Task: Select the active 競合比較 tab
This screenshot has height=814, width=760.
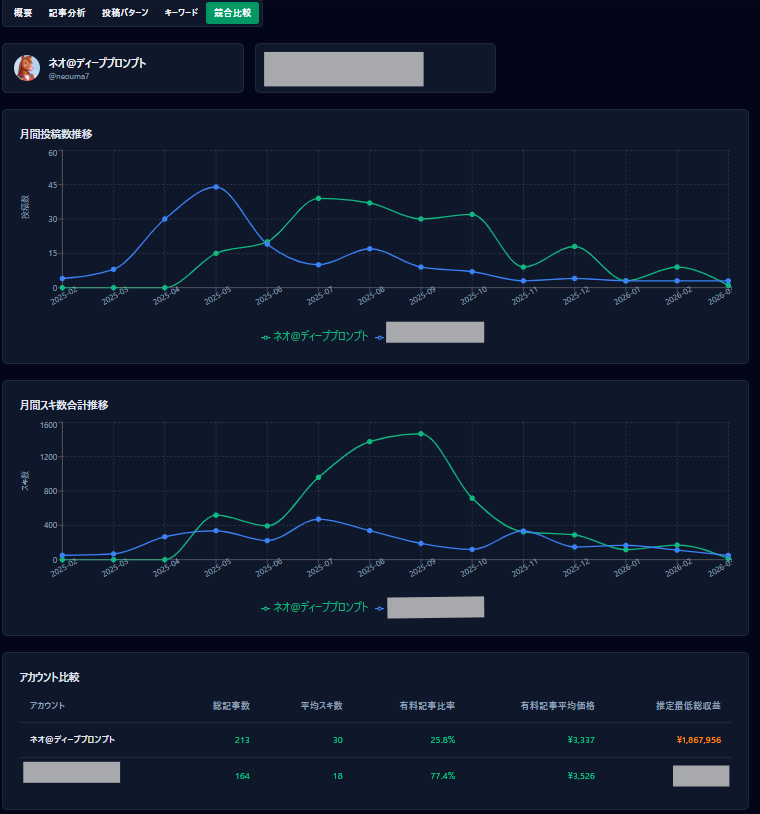Action: point(232,13)
